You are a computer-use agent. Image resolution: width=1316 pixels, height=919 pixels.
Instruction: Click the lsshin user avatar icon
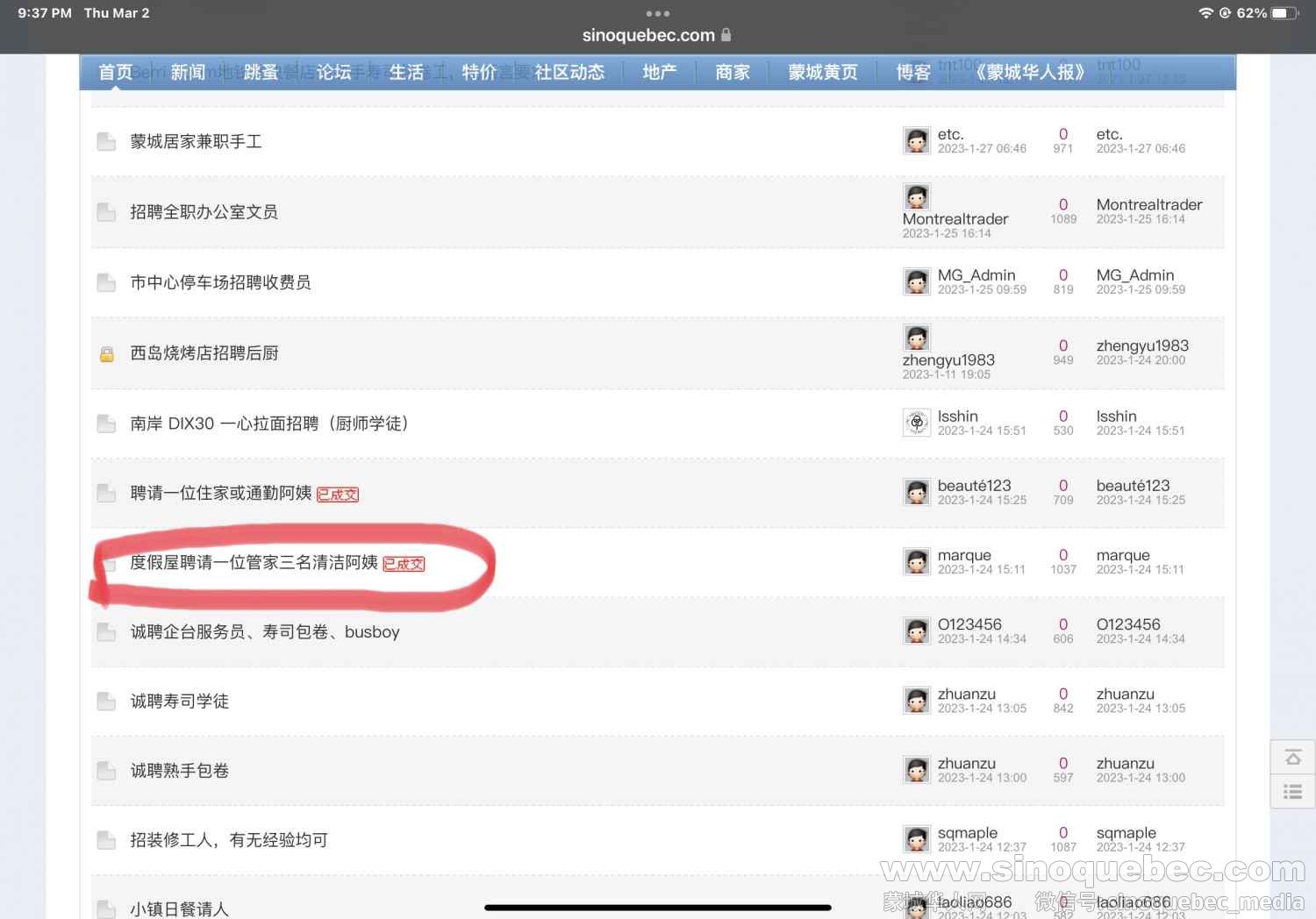coord(917,423)
